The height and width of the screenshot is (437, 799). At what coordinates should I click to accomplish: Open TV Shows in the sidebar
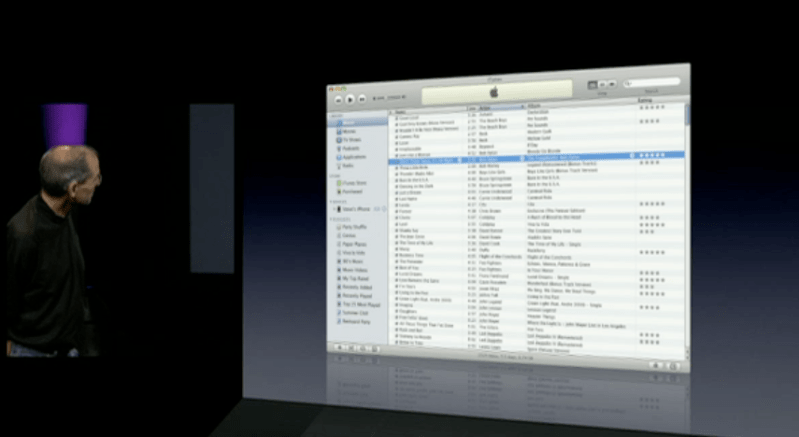coord(350,140)
